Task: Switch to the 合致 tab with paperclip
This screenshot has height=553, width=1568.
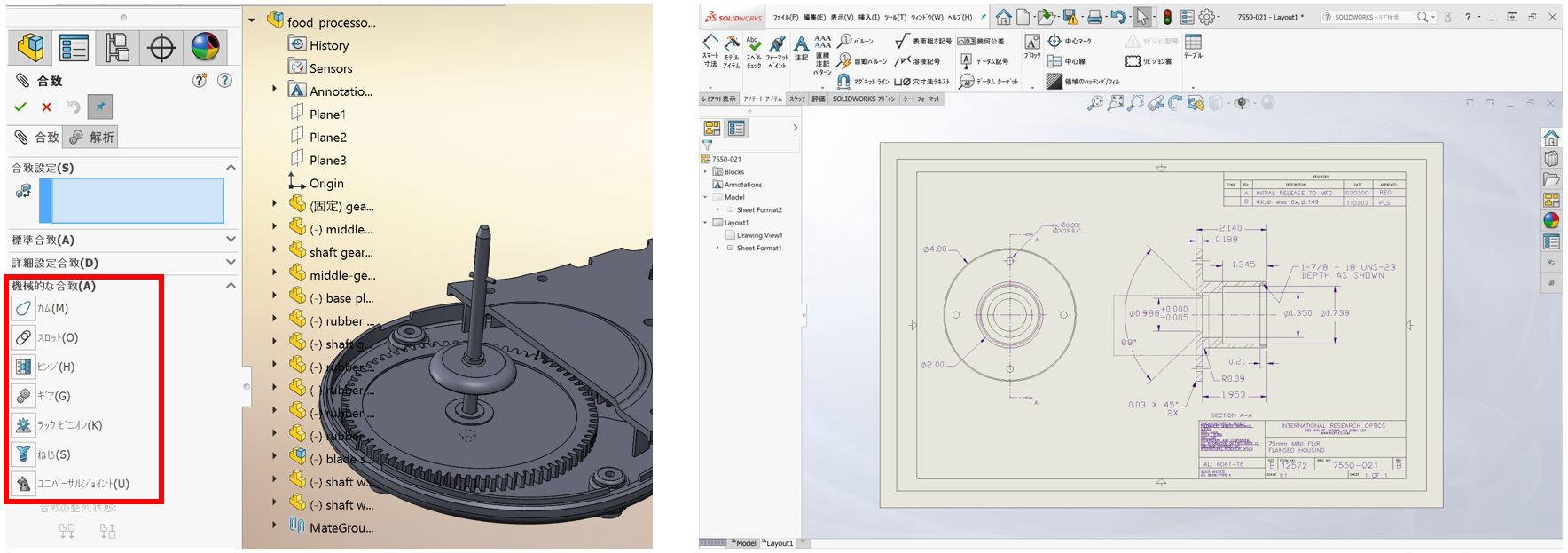Action: 36,137
